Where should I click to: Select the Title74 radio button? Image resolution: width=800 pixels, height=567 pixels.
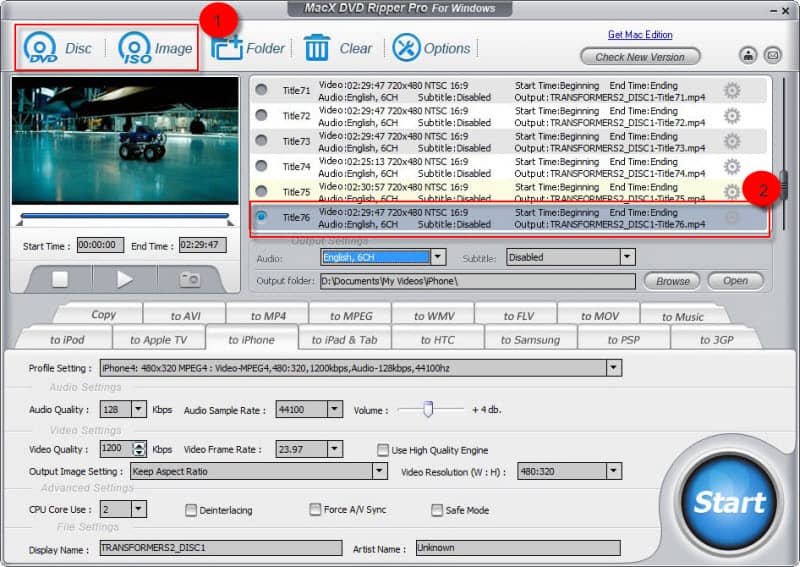click(261, 166)
